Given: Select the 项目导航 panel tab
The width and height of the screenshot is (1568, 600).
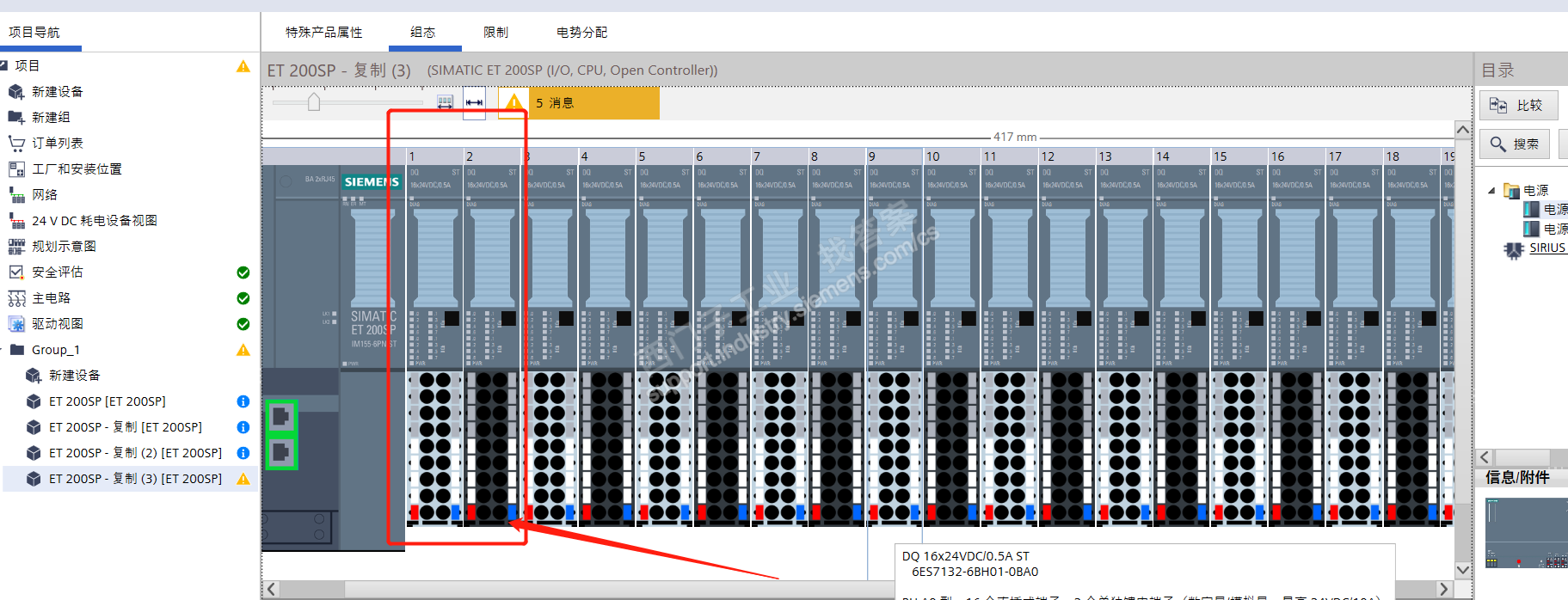Looking at the screenshot, I should [x=34, y=33].
